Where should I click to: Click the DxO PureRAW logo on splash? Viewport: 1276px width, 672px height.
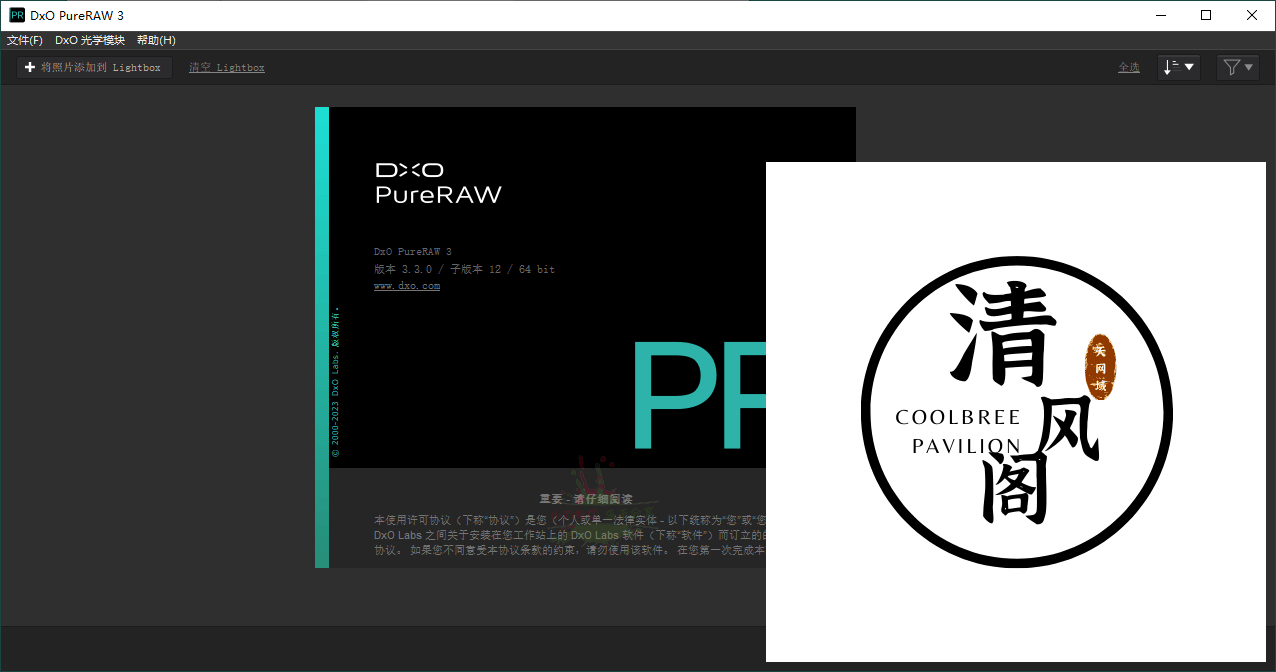tap(438, 183)
